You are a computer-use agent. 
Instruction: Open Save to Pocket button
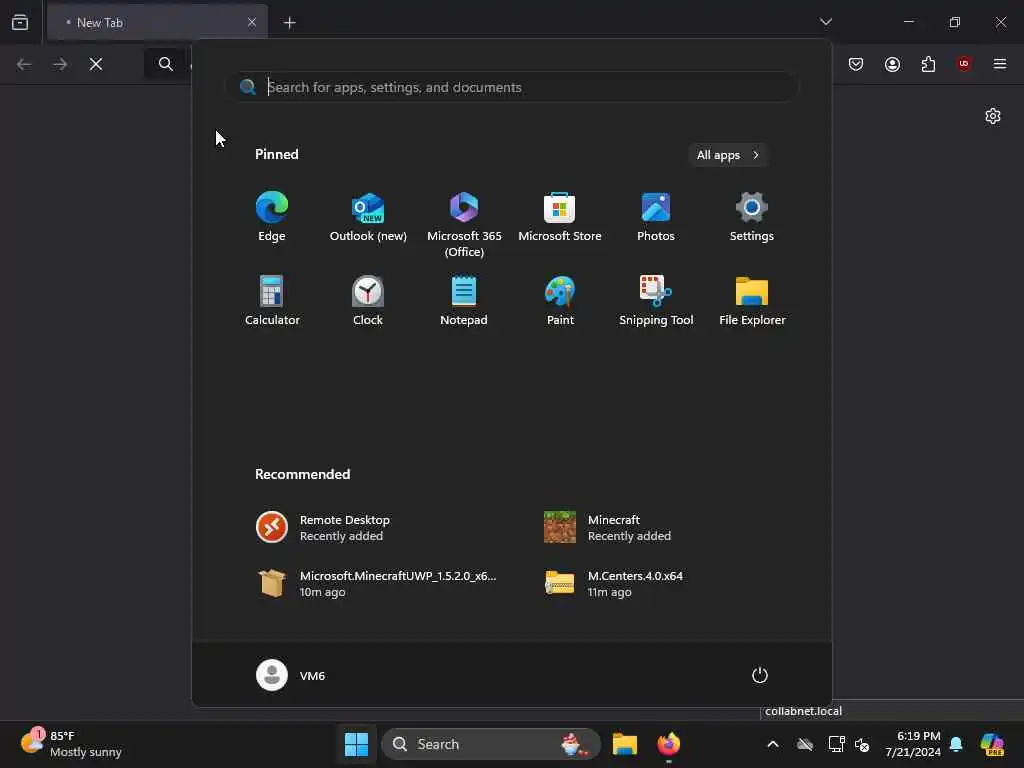(x=856, y=64)
